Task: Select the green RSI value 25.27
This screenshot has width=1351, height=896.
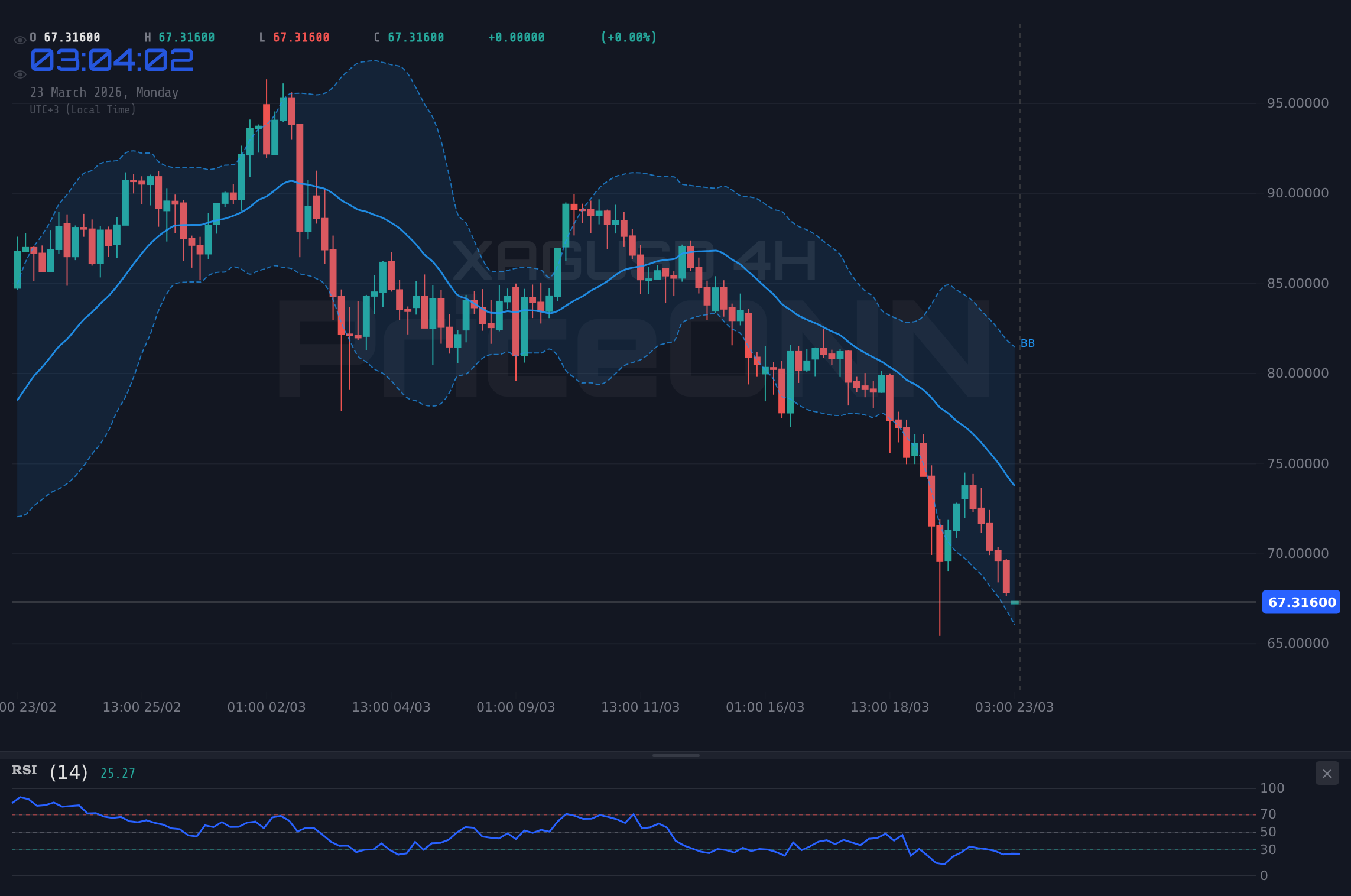Action: click(x=116, y=772)
